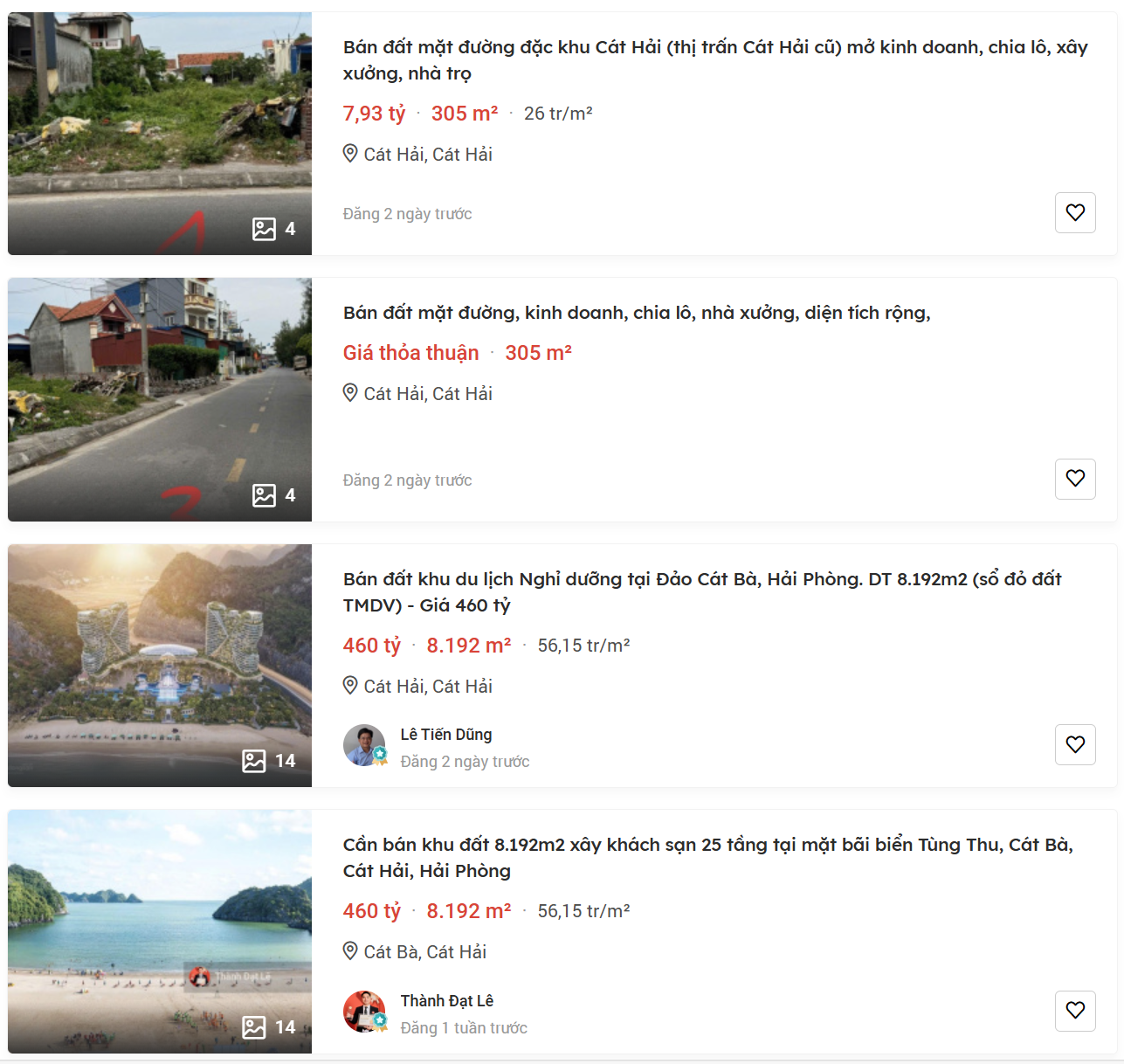This screenshot has height=1064, width=1124.
Task: Open listing Cần bán khu đất 8.192m2
Action: click(x=707, y=858)
